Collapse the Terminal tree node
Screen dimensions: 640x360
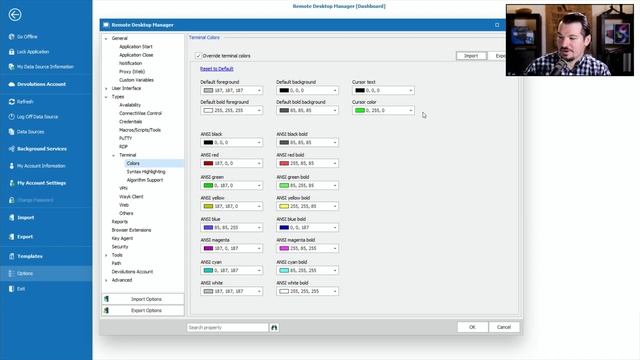113,156
